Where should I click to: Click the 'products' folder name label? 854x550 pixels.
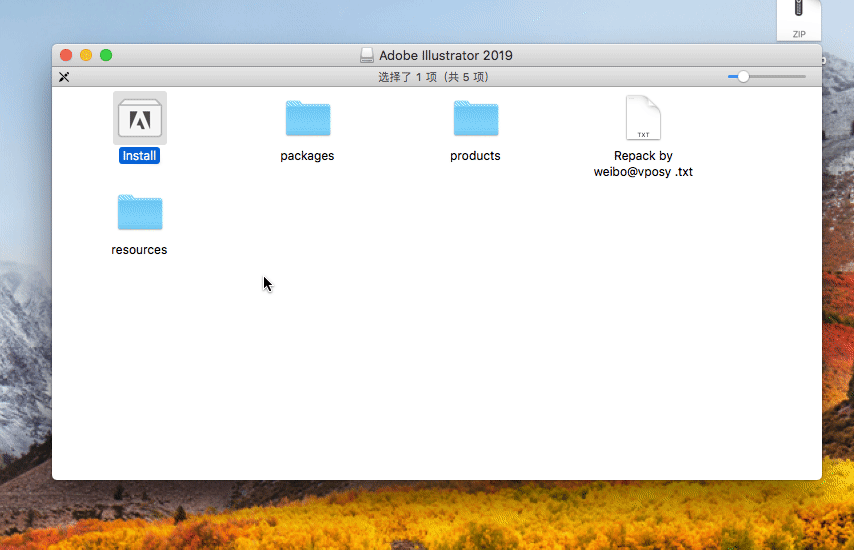tap(475, 156)
